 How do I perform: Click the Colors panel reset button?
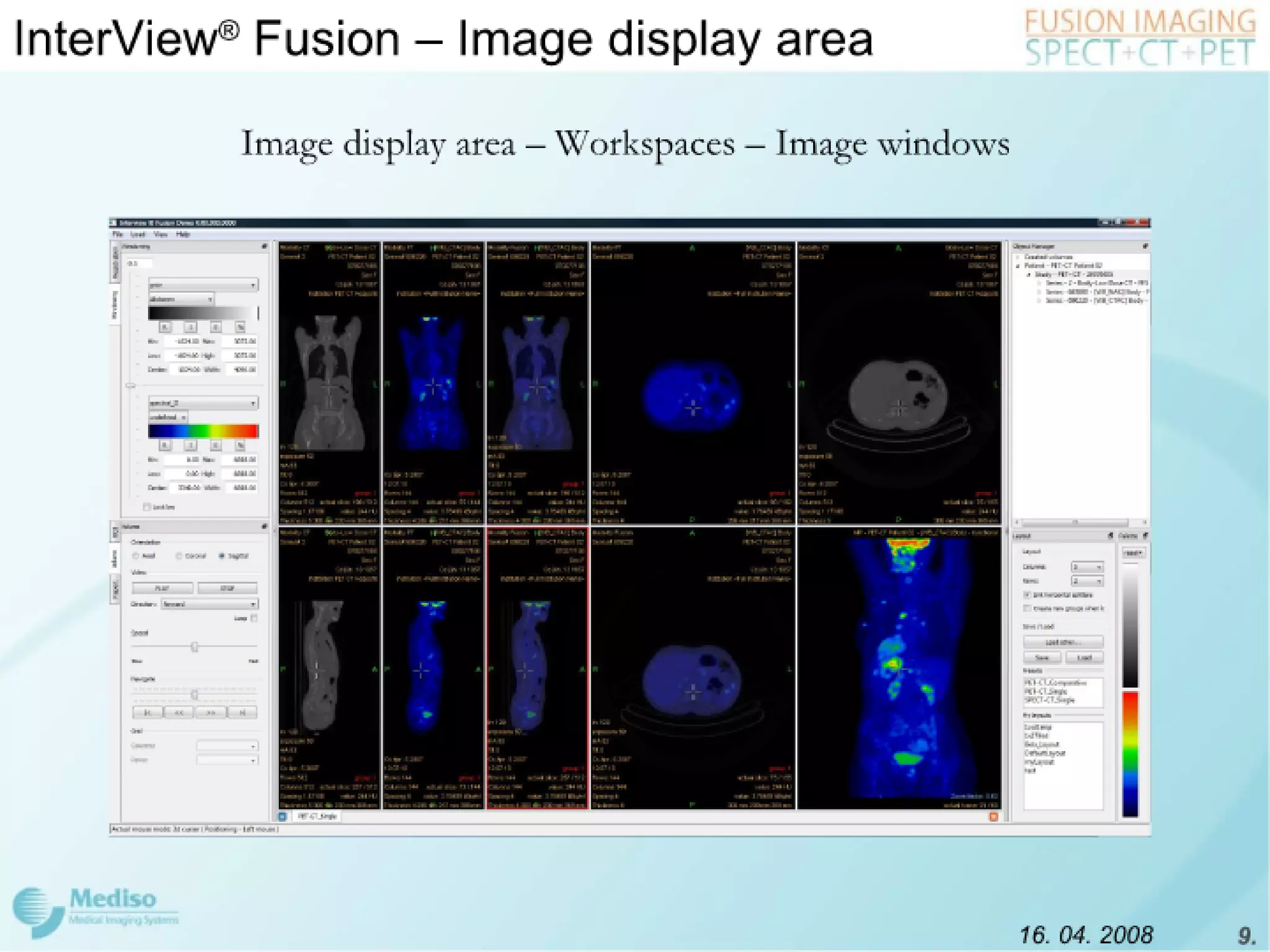coord(1134,553)
